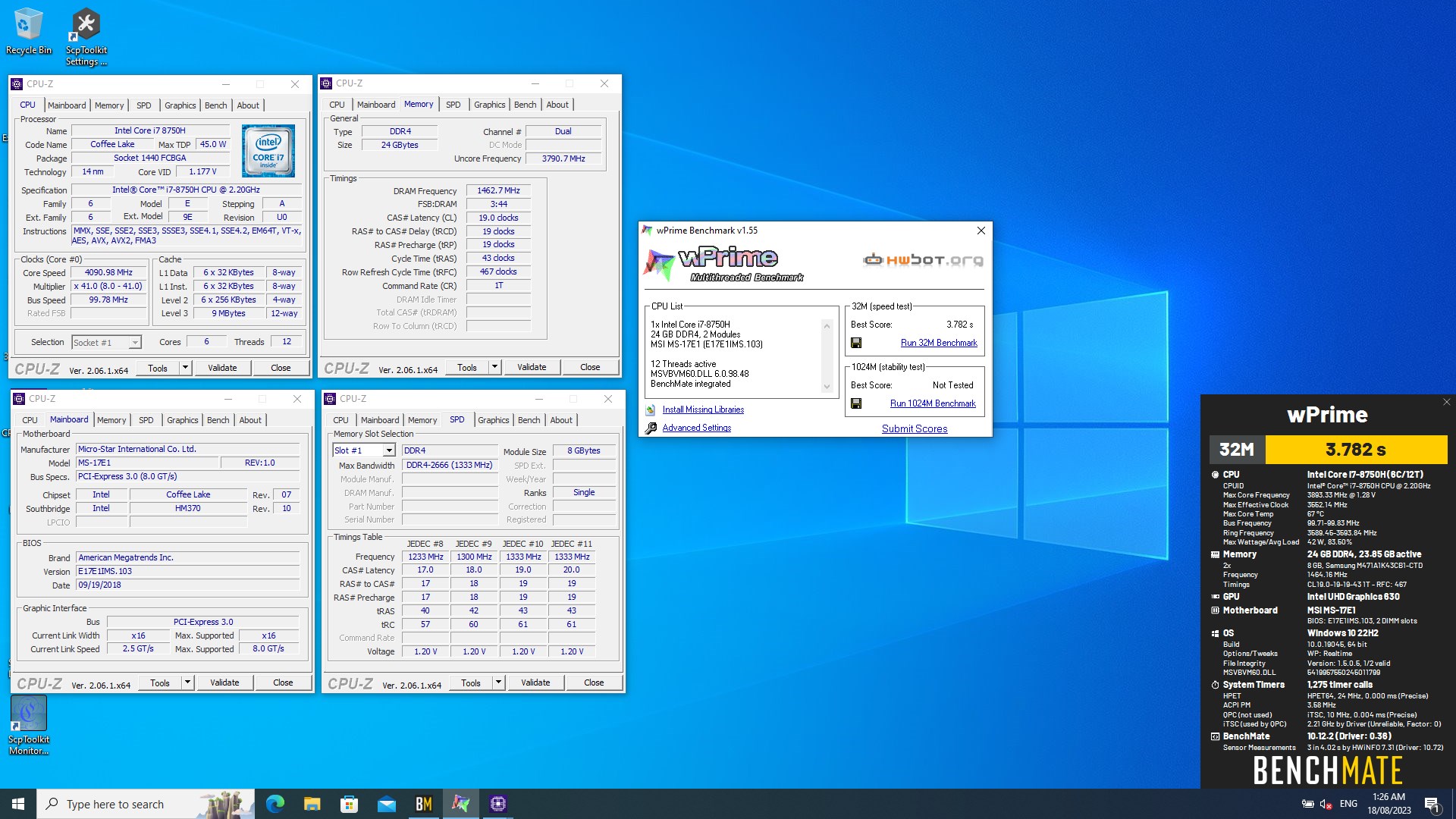
Task: Click Submit Scores link in wPrime
Action: [x=915, y=428]
